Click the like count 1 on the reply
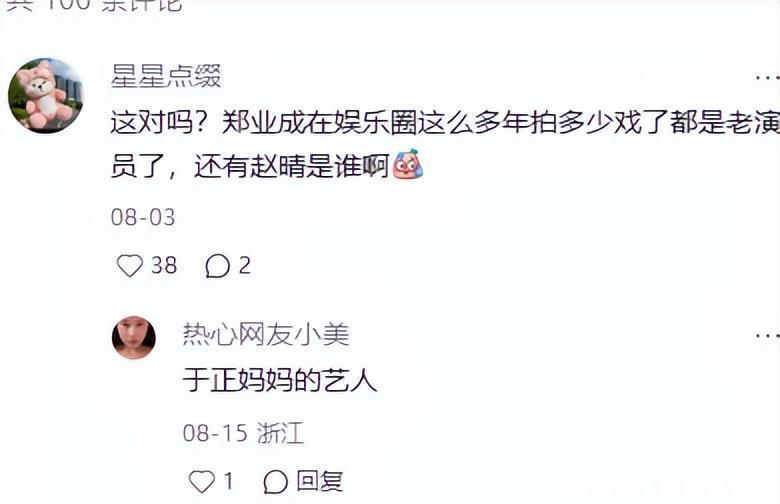The height and width of the screenshot is (504, 780). (228, 481)
